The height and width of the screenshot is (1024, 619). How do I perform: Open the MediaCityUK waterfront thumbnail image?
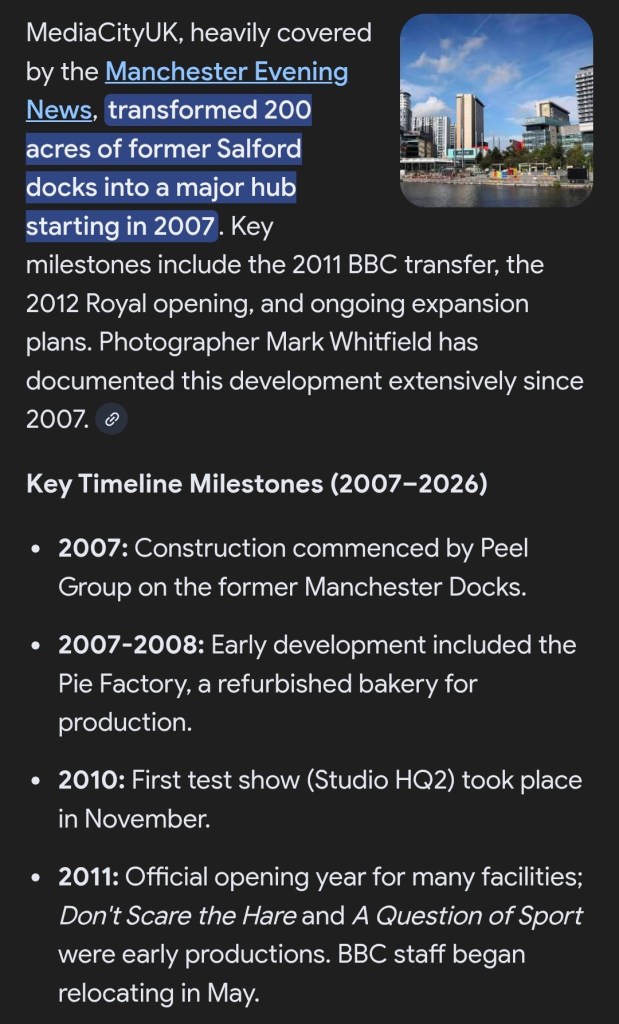pos(496,111)
